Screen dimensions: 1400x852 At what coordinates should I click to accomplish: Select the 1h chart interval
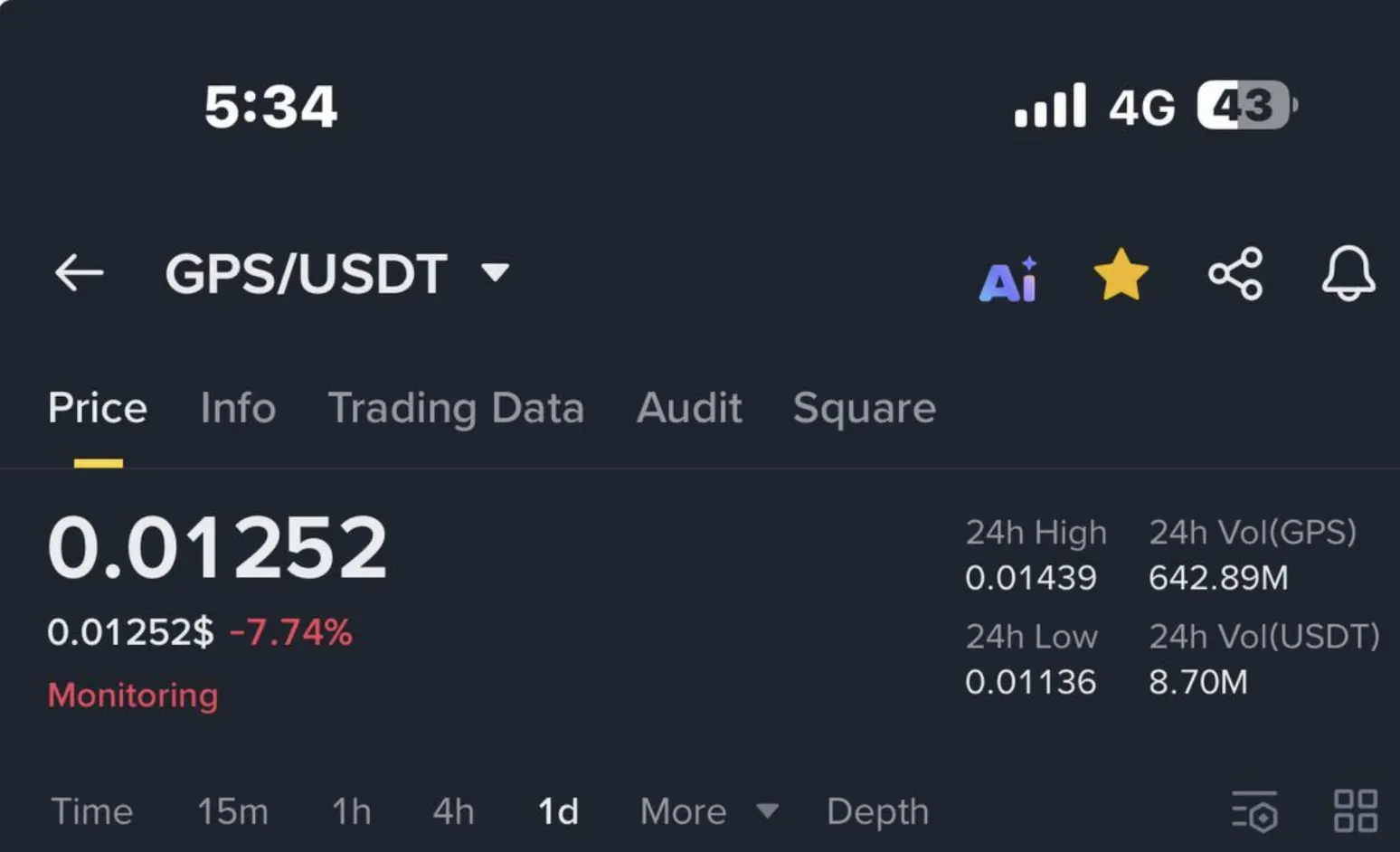point(351,811)
